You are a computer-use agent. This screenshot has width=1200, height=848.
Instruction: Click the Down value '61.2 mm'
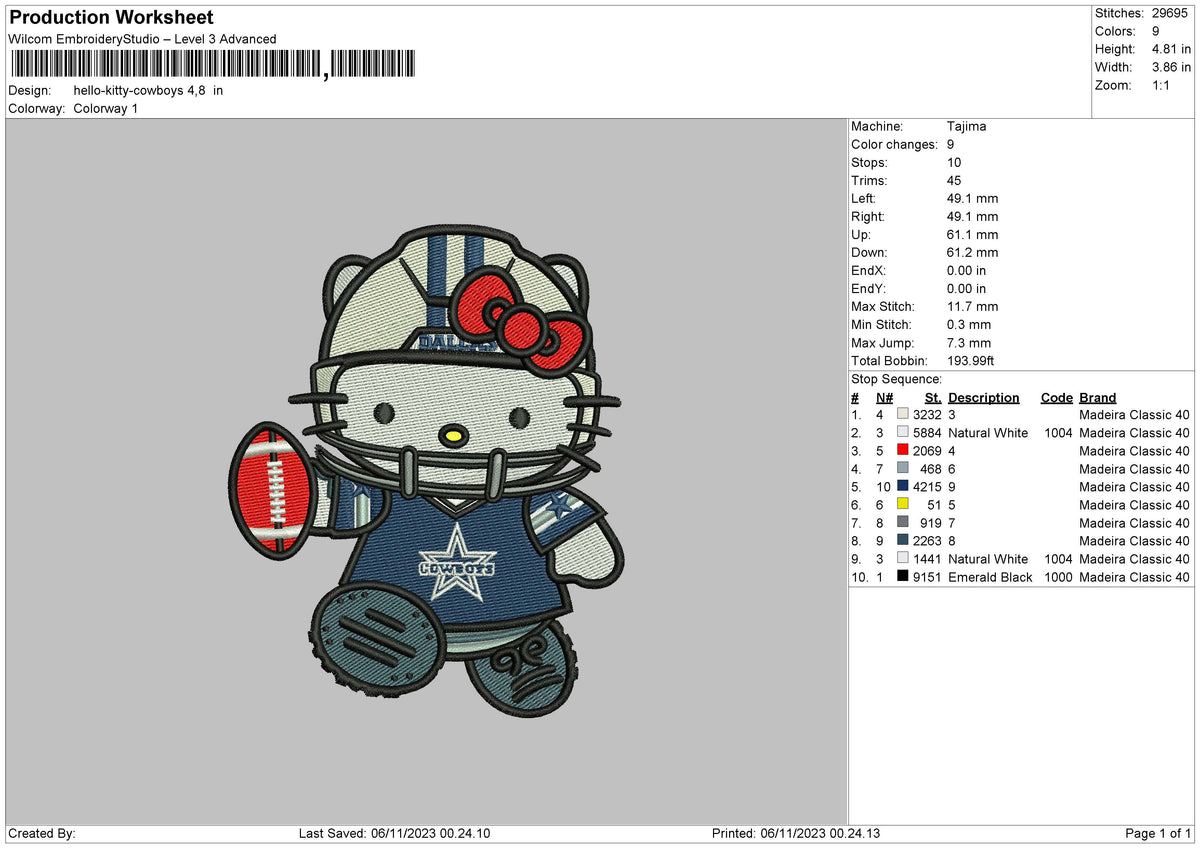click(x=972, y=252)
